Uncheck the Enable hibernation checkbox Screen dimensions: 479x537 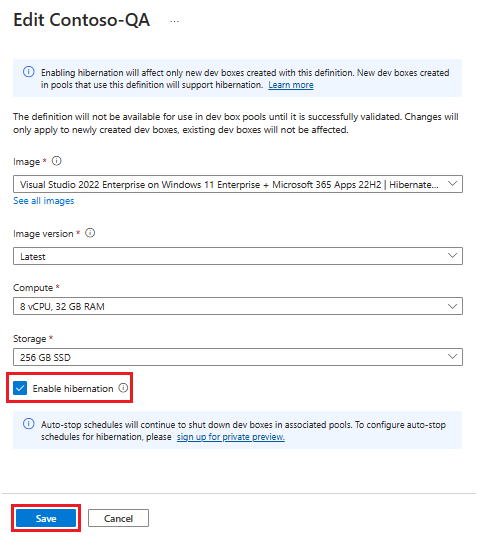pyautogui.click(x=20, y=388)
